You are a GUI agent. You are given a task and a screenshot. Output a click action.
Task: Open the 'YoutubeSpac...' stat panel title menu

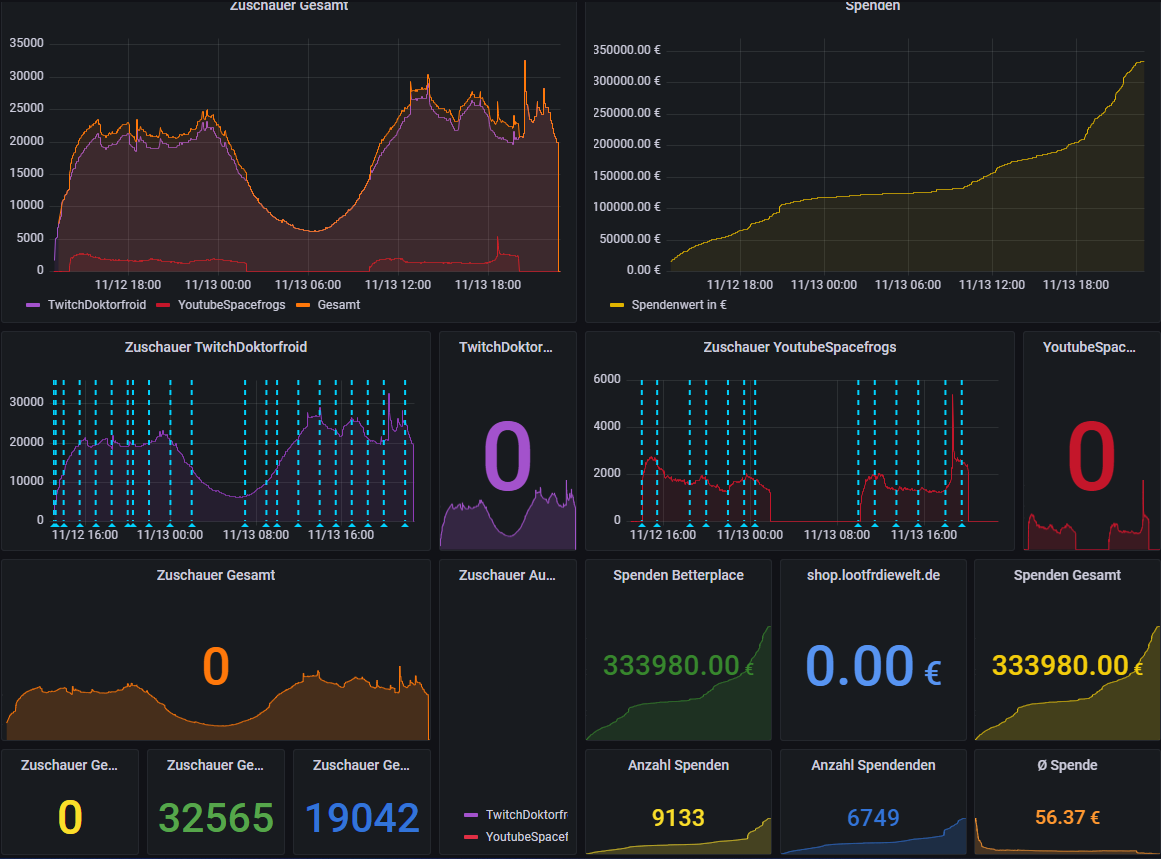(1089, 347)
